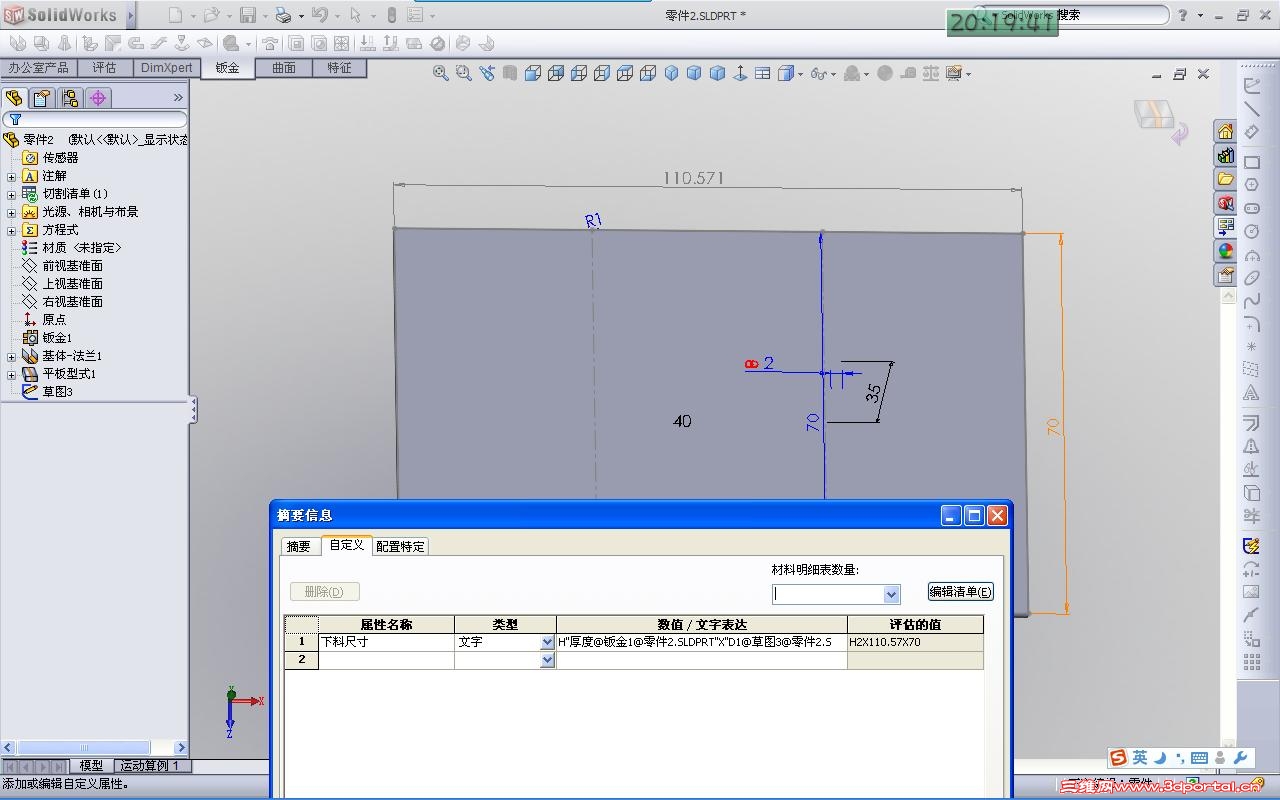1280x800 pixels.
Task: Switch to the 运动算例 1 bottom tab
Action: tap(150, 766)
